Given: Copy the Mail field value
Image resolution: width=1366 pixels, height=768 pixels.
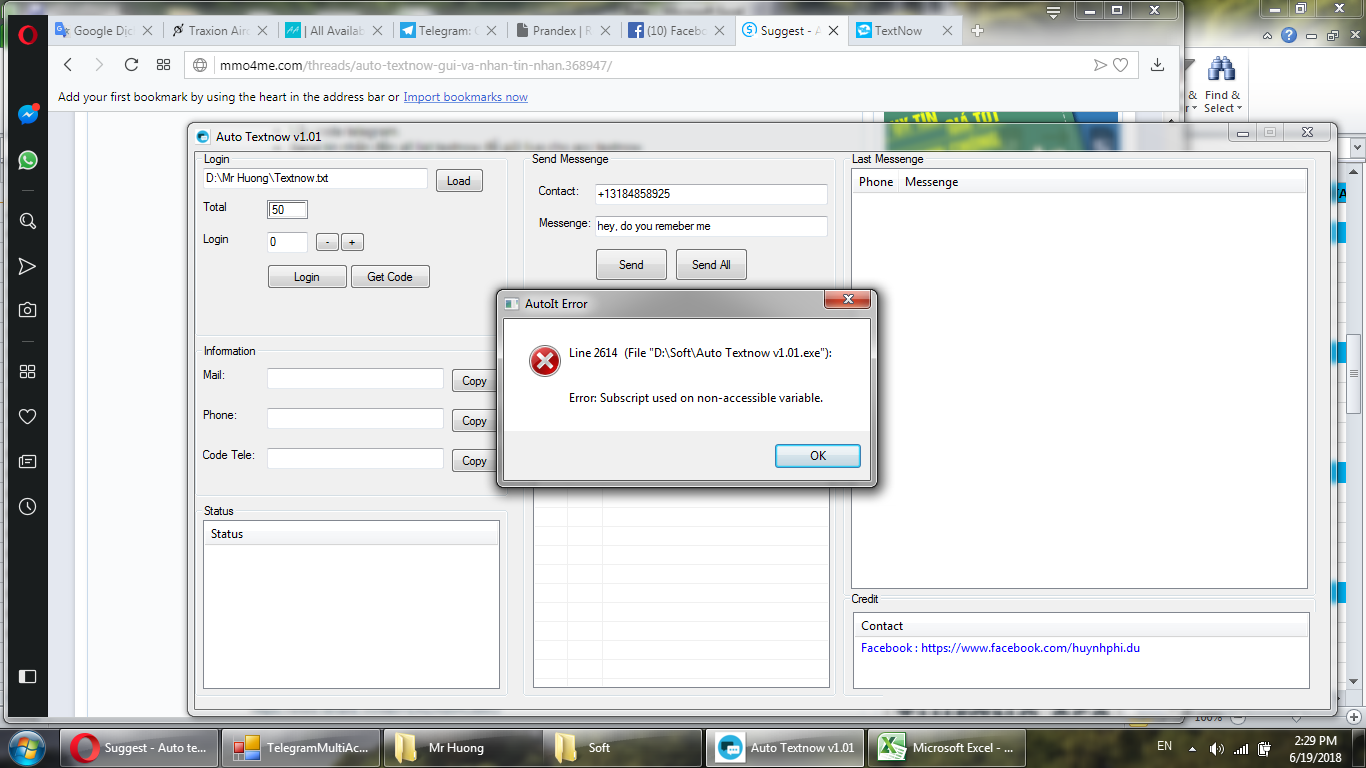Looking at the screenshot, I should click(x=474, y=381).
